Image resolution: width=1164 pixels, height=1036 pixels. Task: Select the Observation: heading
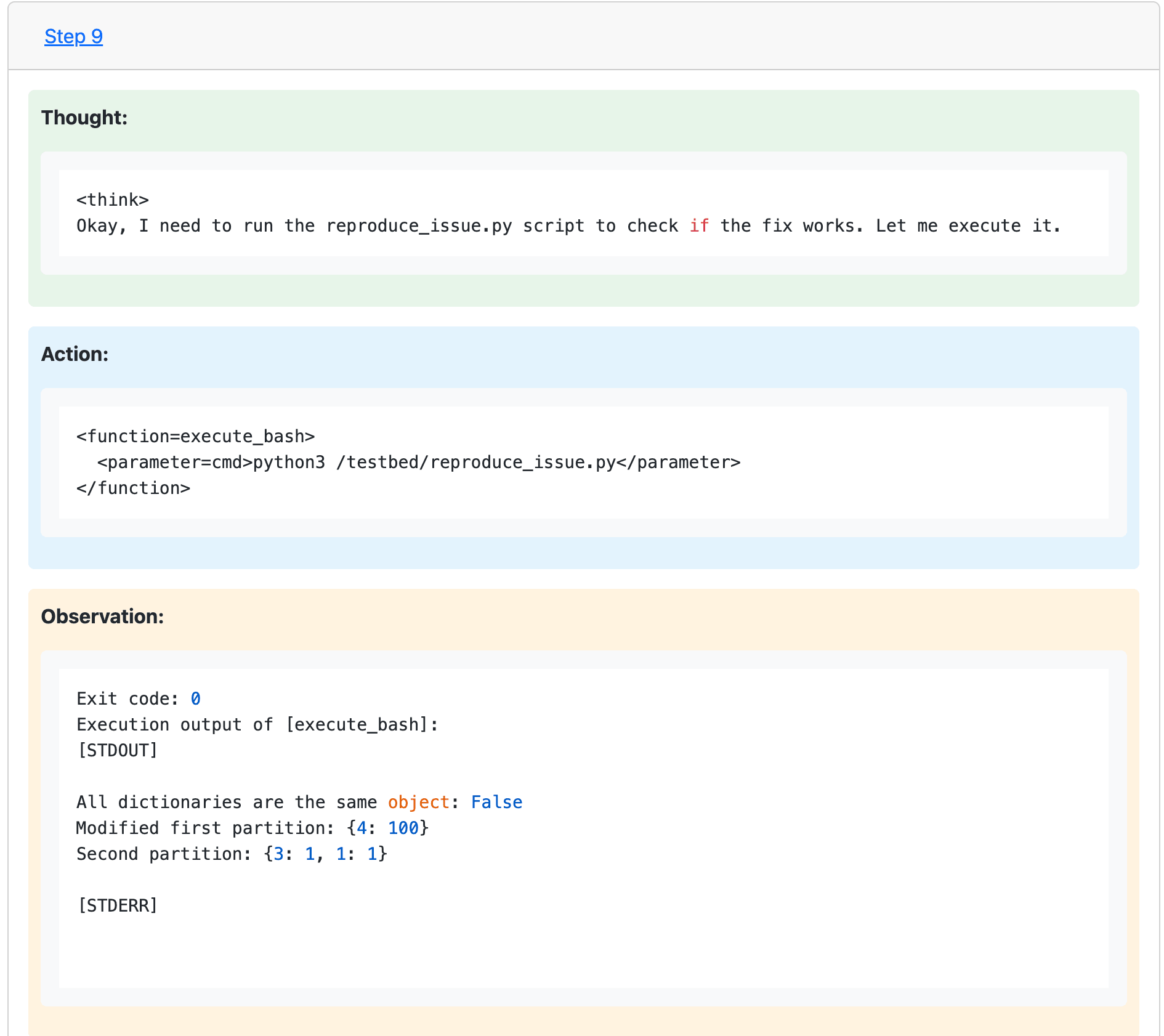coord(102,617)
